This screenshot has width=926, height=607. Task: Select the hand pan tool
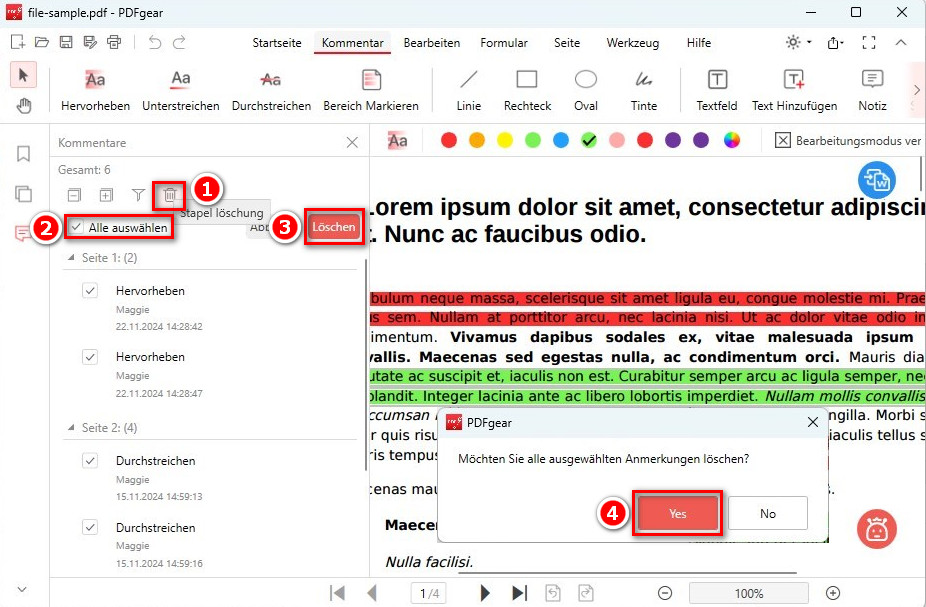pos(23,104)
